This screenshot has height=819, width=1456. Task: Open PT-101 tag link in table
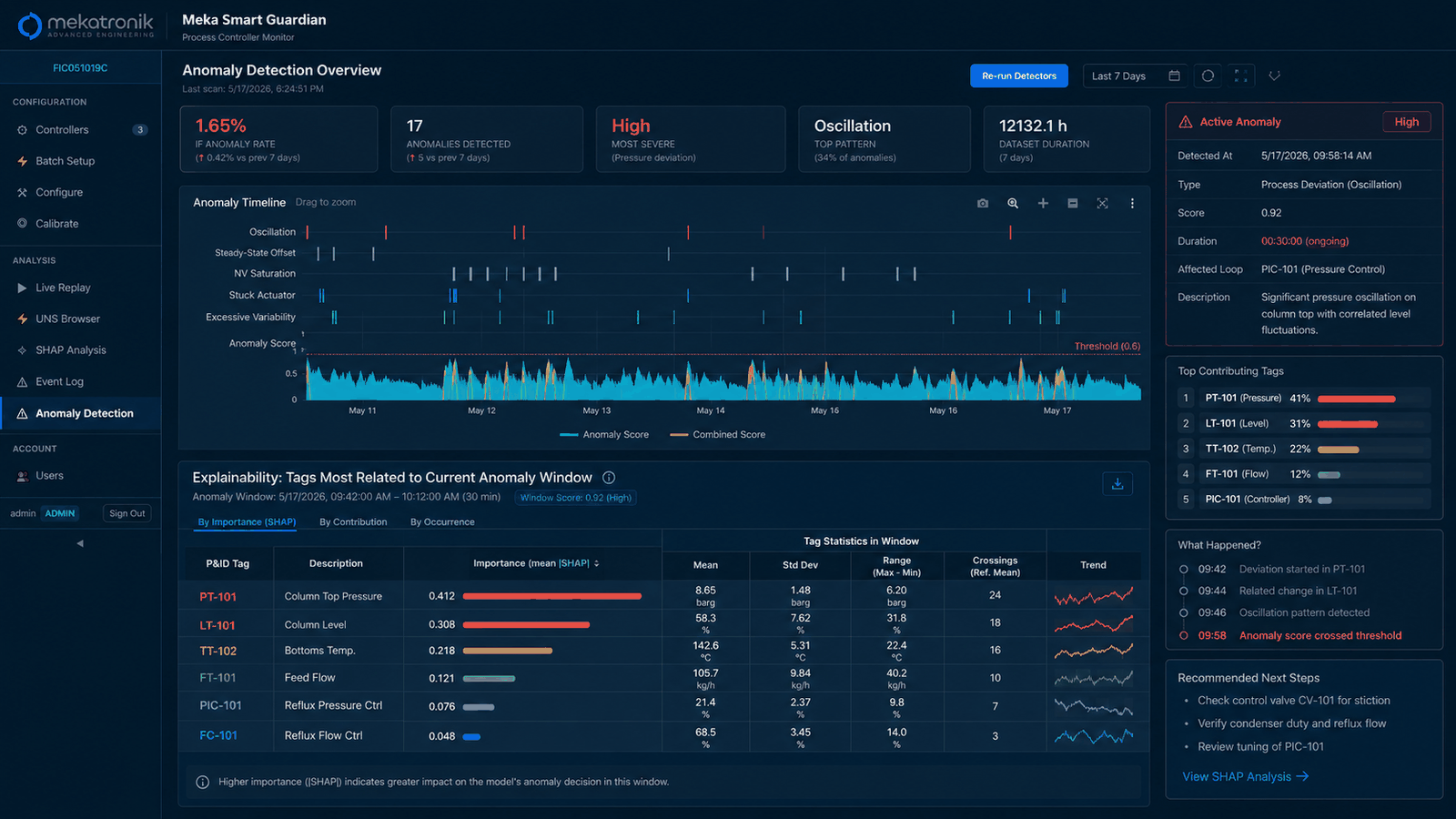coord(217,597)
